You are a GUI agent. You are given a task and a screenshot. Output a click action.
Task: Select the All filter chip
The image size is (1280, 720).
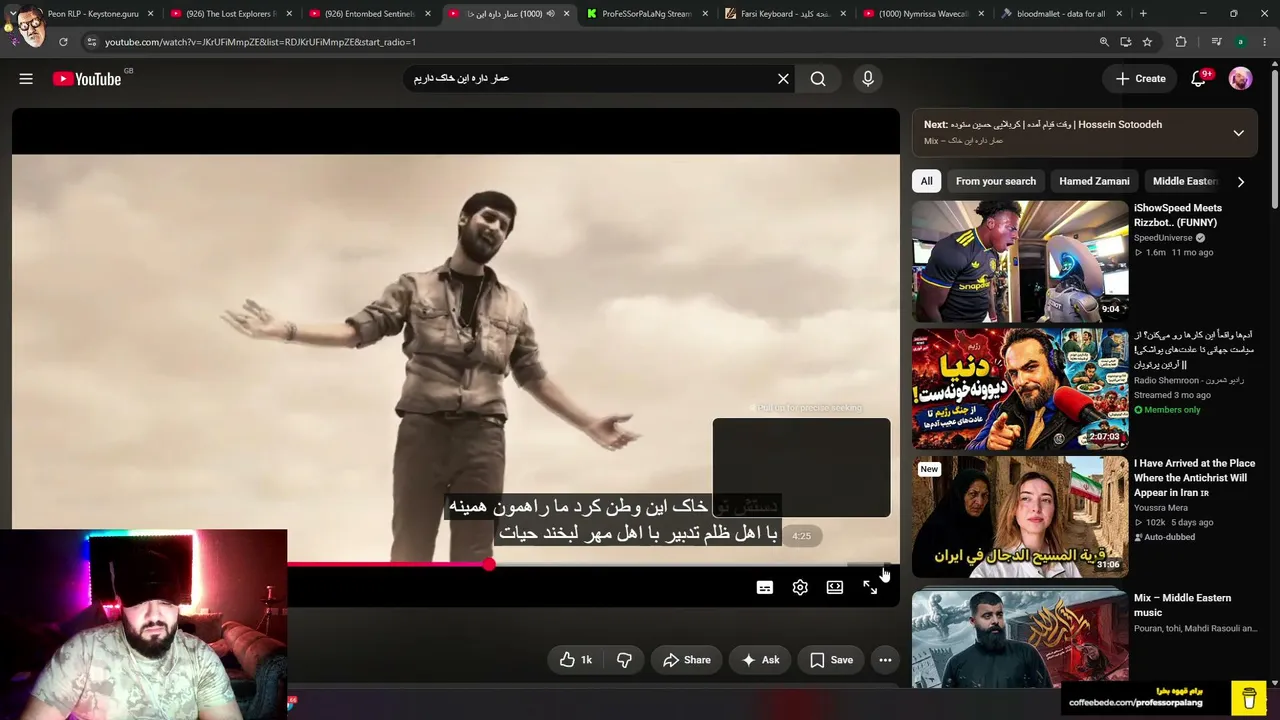point(927,181)
